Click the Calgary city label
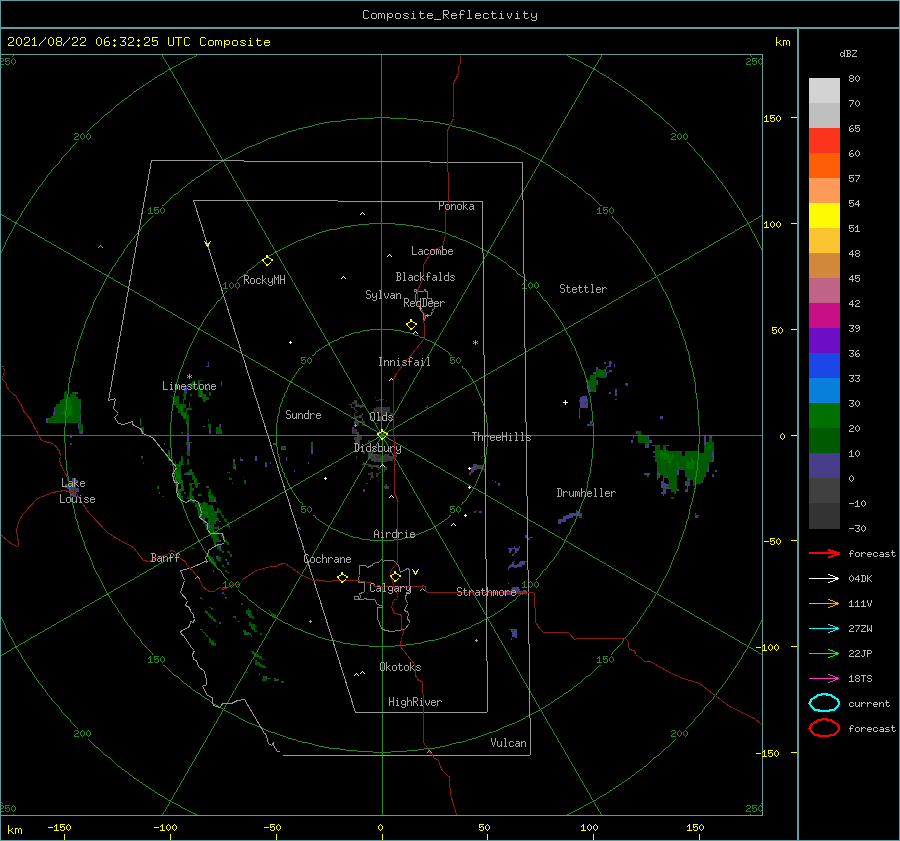The height and width of the screenshot is (841, 900). [390, 588]
